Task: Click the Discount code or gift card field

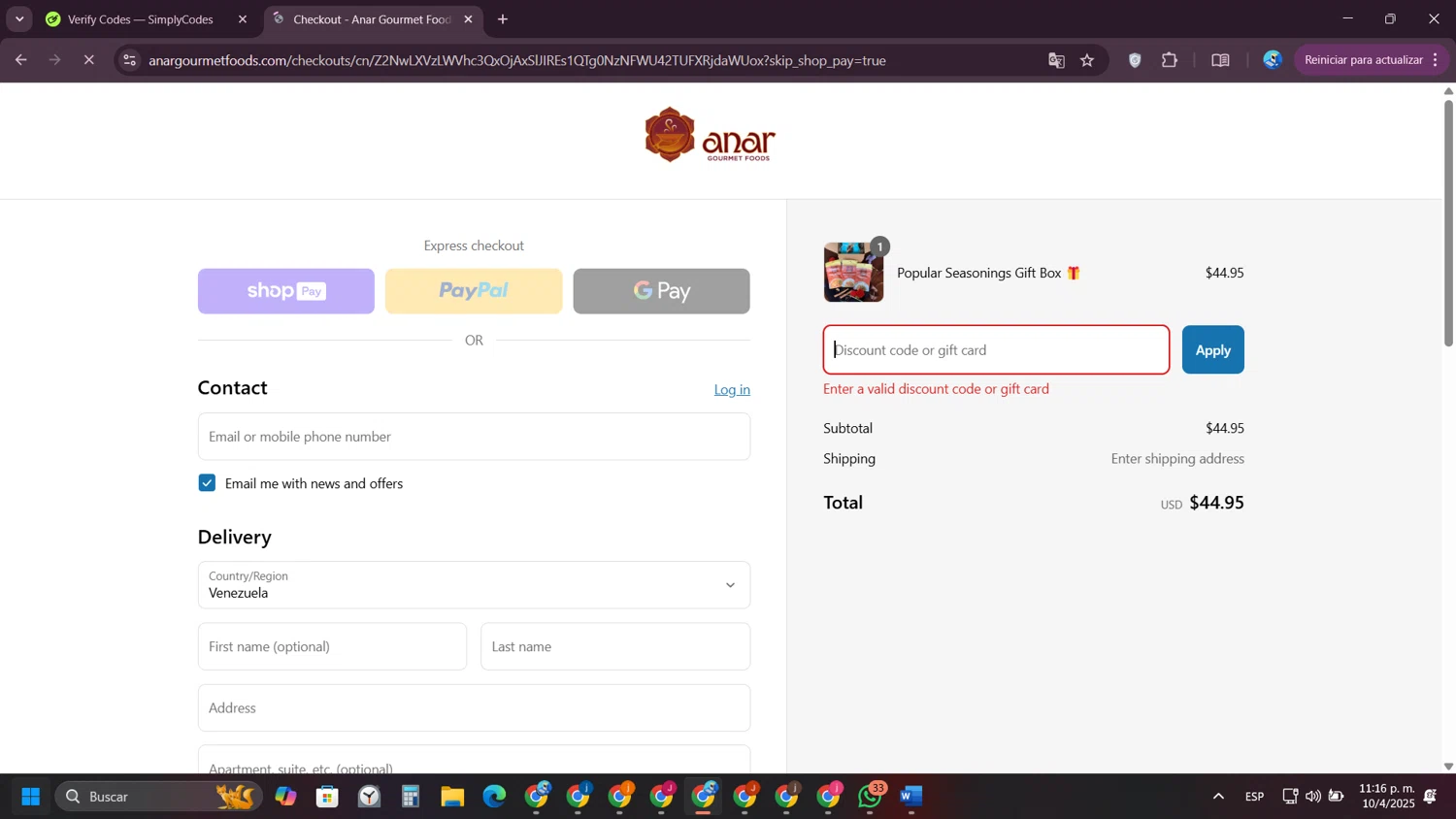Action: (996, 349)
